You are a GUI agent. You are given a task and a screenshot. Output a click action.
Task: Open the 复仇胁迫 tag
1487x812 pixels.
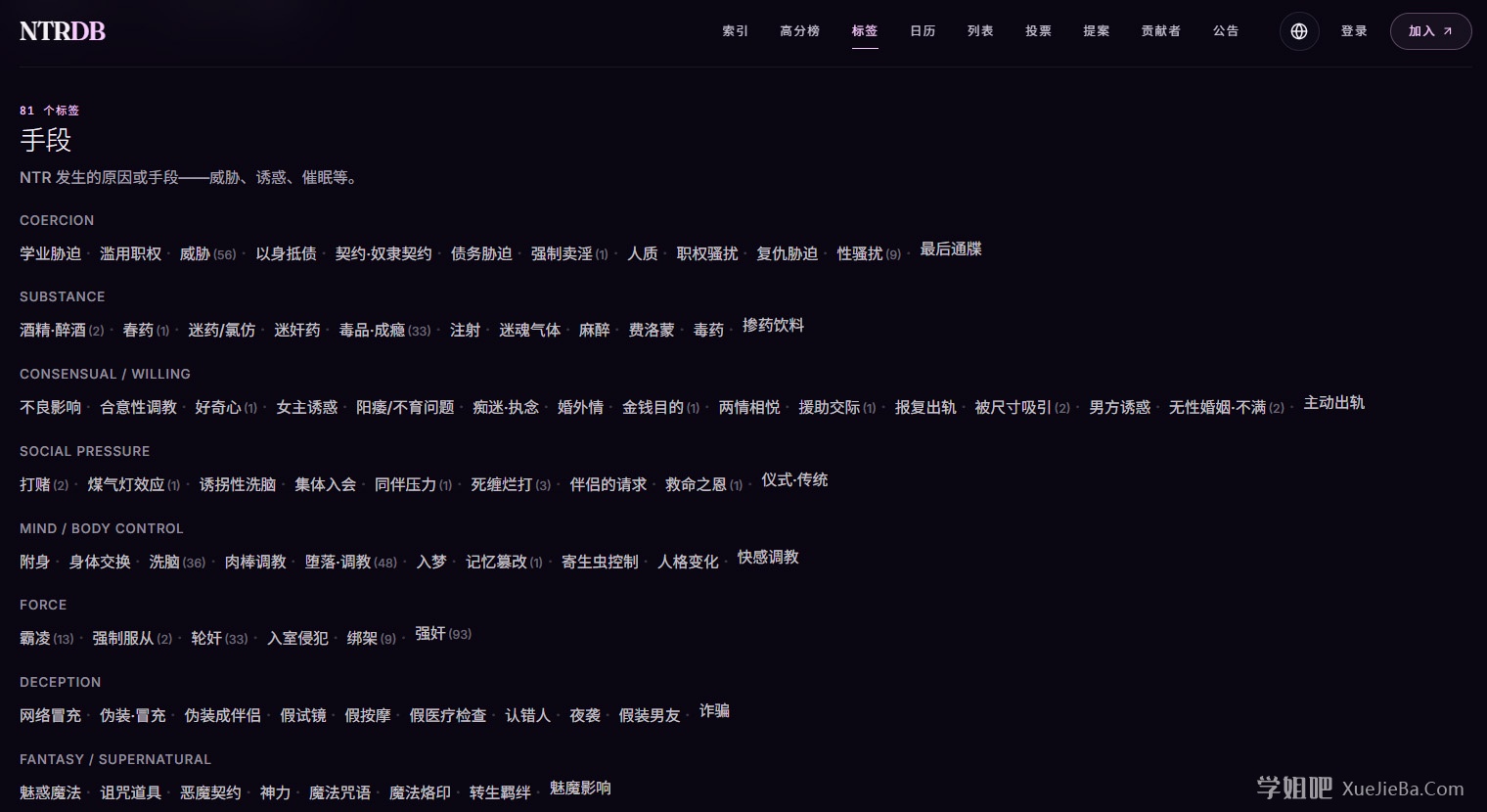[x=787, y=253]
